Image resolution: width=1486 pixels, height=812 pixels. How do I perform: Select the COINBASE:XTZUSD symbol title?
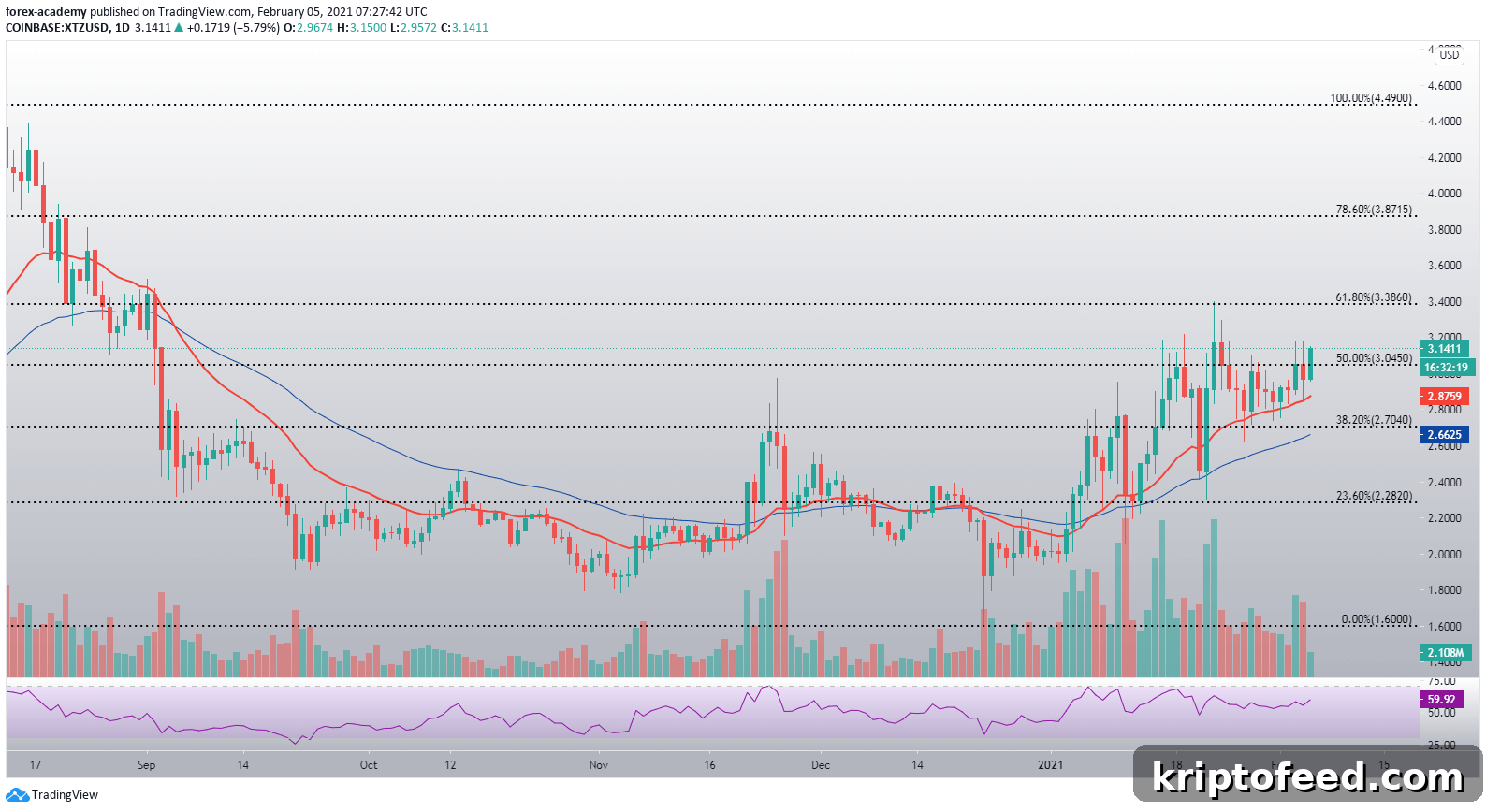(55, 28)
